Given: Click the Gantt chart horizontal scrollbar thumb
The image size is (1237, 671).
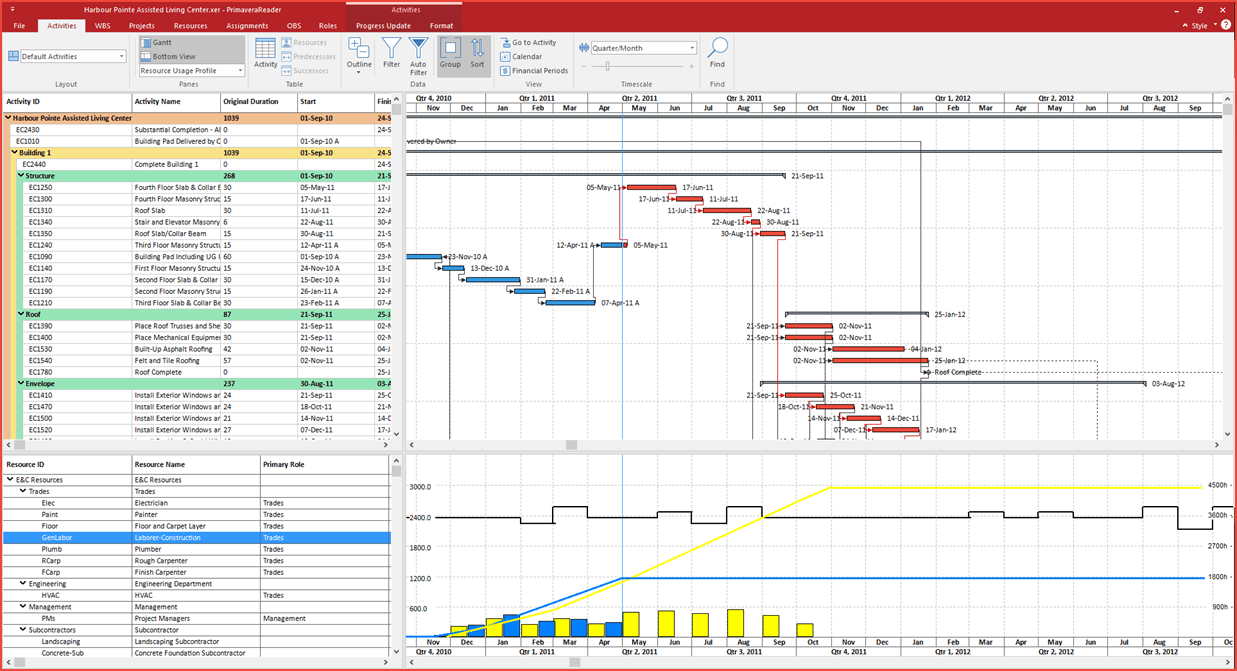Looking at the screenshot, I should (x=571, y=445).
